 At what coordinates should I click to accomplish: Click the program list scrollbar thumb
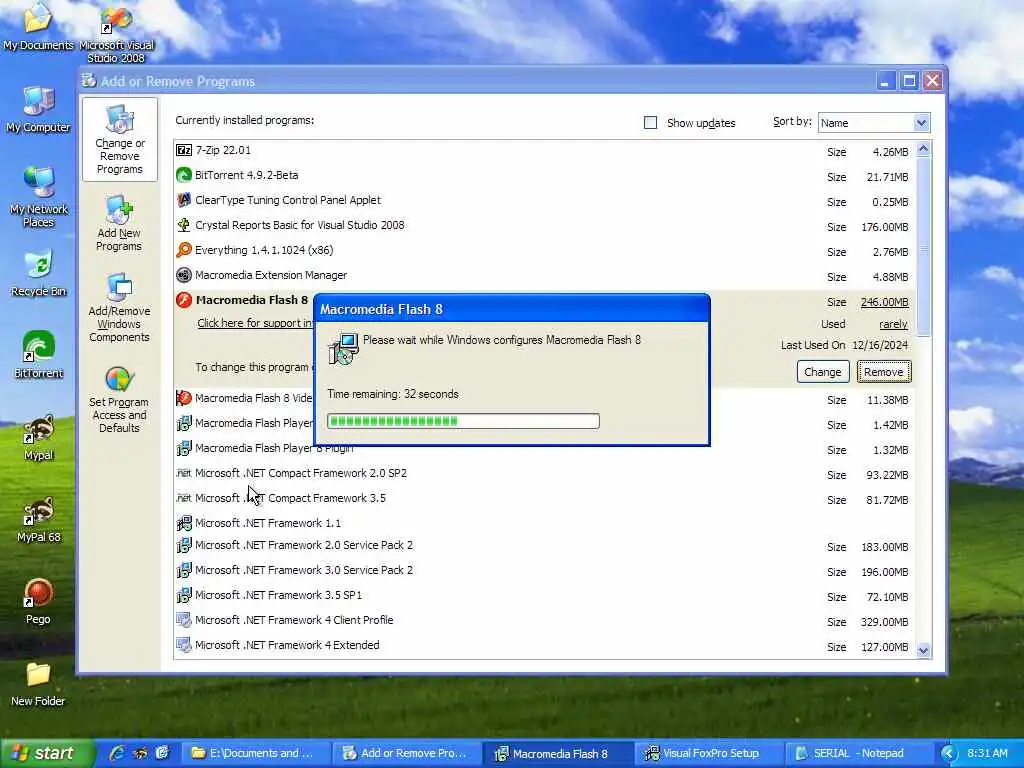[x=923, y=246]
